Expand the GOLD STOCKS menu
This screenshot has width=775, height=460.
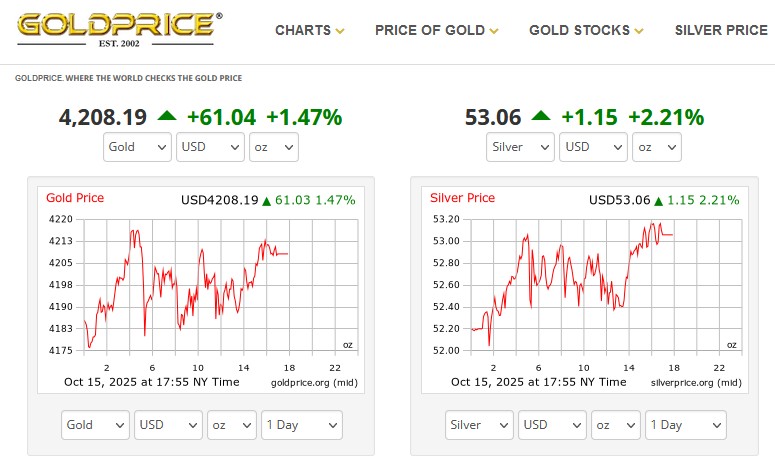pos(586,30)
